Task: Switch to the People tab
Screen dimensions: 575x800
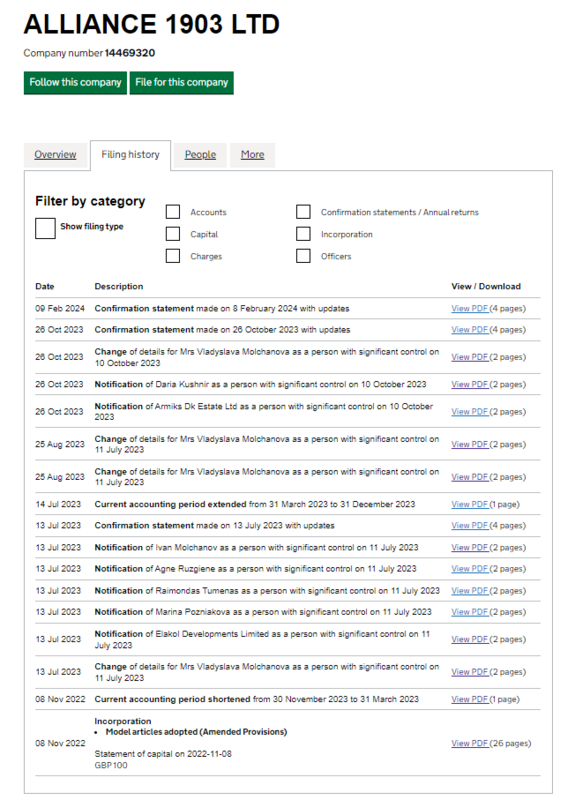Action: click(x=200, y=155)
